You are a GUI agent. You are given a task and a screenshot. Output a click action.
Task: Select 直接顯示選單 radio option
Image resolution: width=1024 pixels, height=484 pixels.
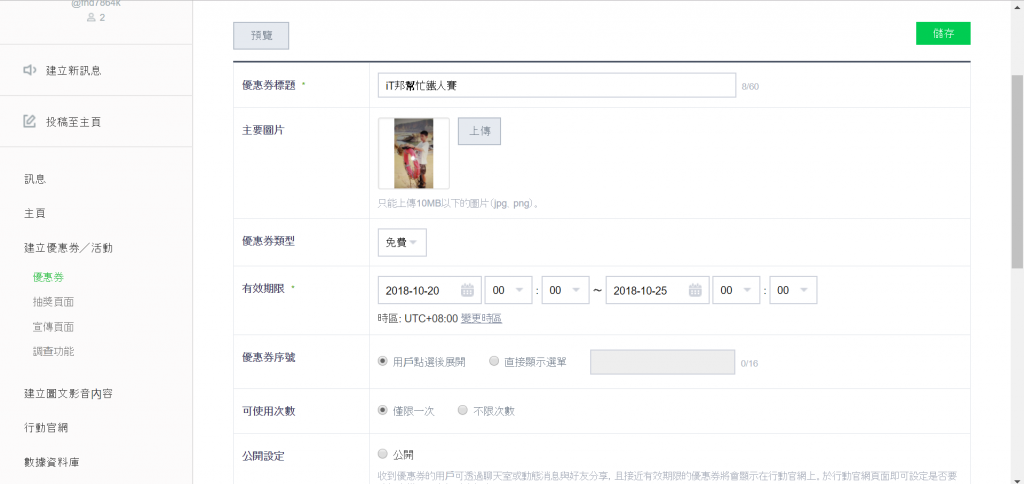click(x=494, y=361)
